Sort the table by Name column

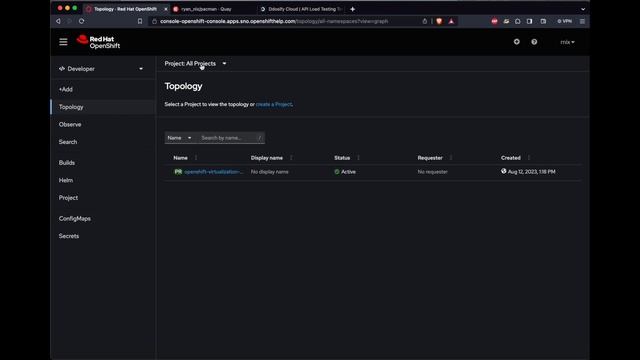(x=180, y=158)
